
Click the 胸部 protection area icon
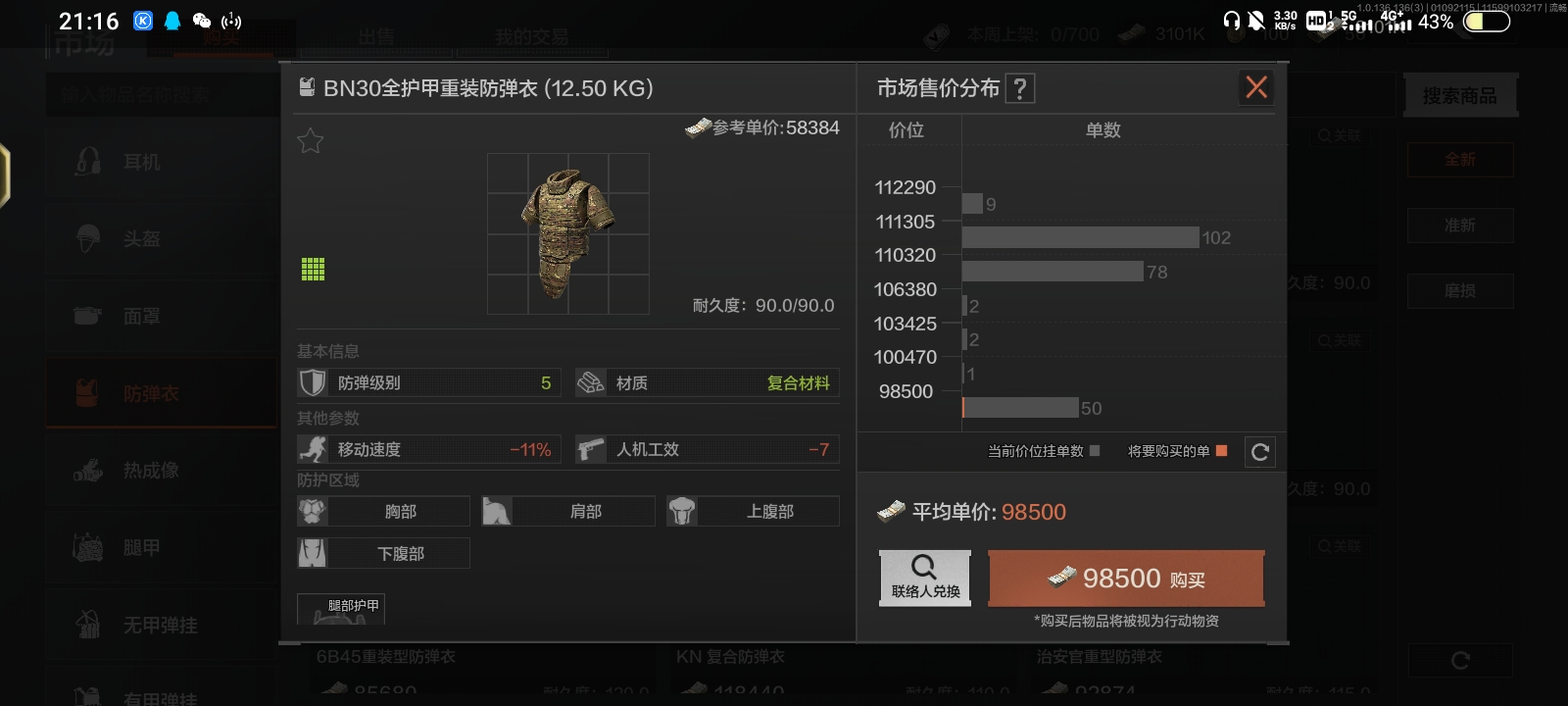(x=313, y=511)
